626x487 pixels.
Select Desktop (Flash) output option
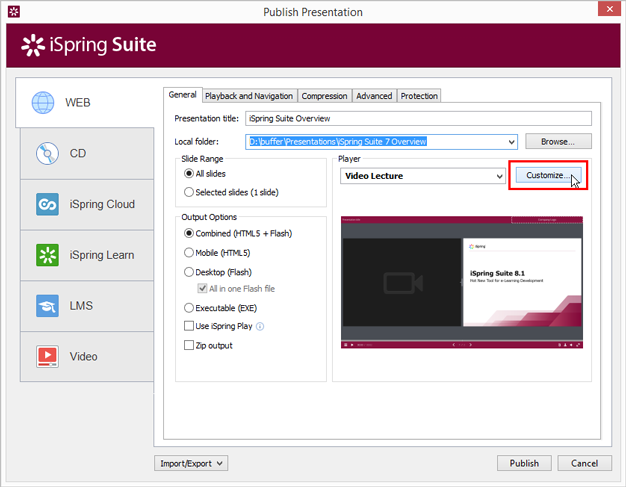(189, 272)
